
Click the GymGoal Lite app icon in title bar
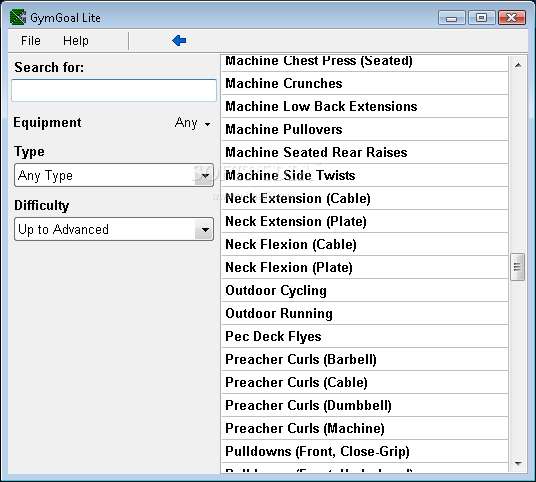click(x=18, y=17)
